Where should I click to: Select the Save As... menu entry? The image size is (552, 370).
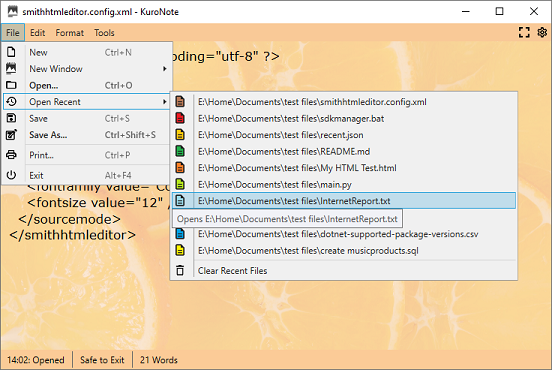point(87,135)
